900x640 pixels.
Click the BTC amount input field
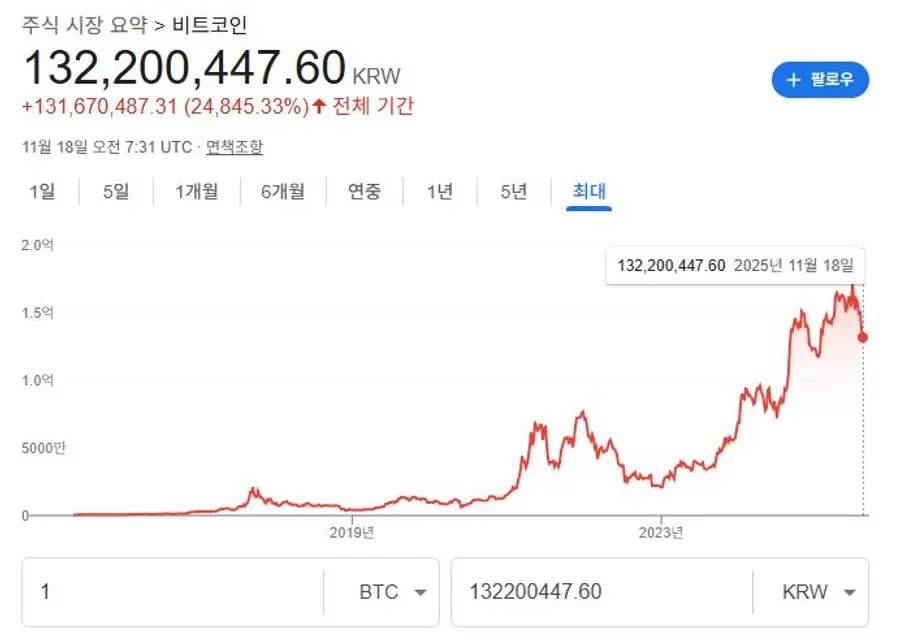[x=170, y=592]
